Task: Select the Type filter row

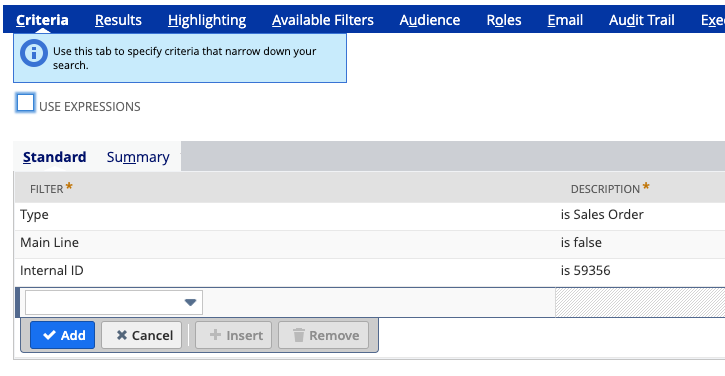Action: coord(370,215)
